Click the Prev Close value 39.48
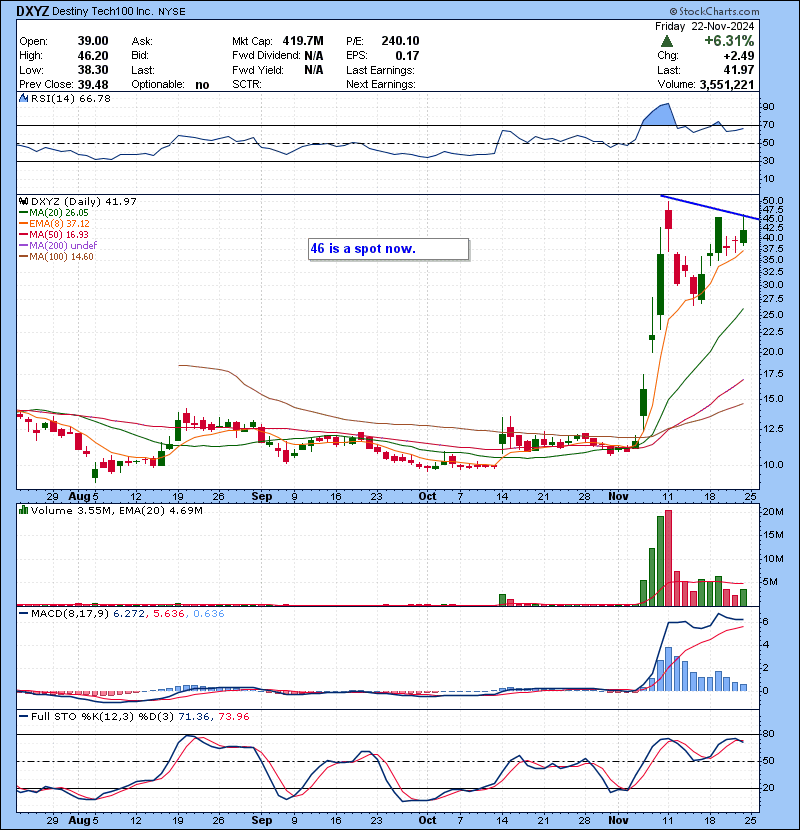The width and height of the screenshot is (800, 830). point(93,85)
